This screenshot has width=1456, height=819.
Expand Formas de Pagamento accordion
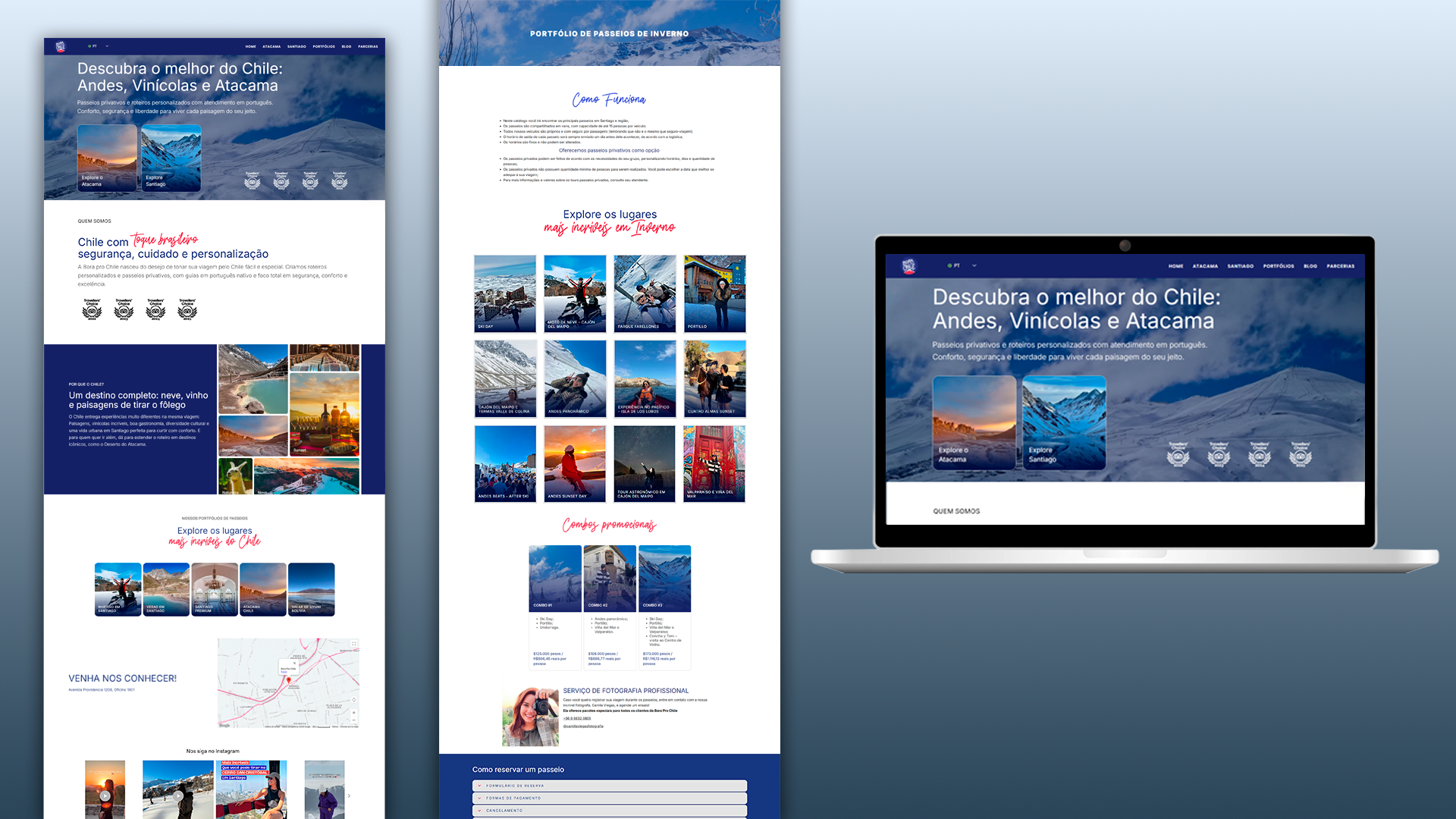[x=610, y=798]
